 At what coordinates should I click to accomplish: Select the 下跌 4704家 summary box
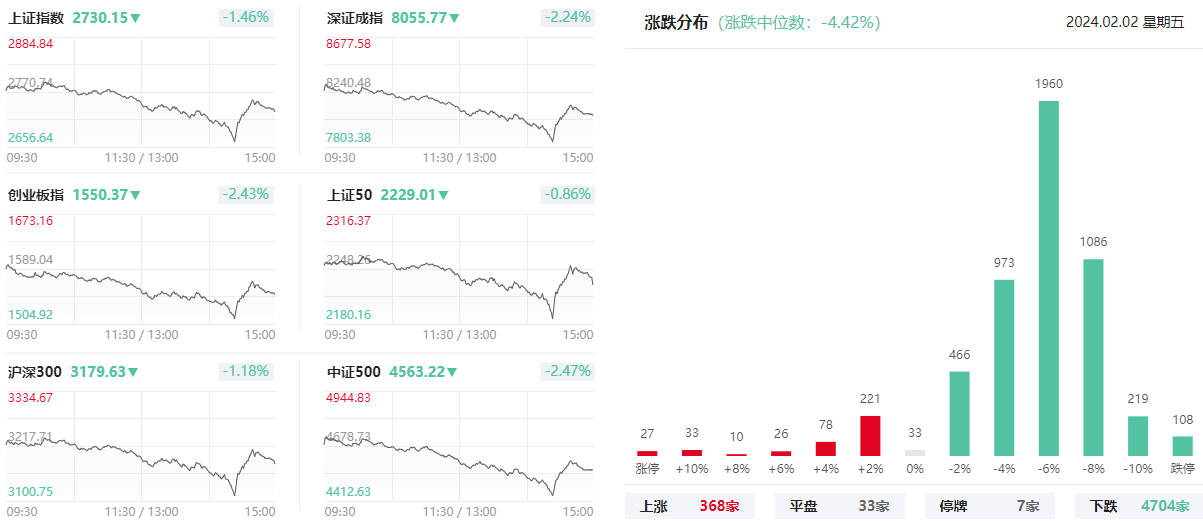coord(1139,506)
